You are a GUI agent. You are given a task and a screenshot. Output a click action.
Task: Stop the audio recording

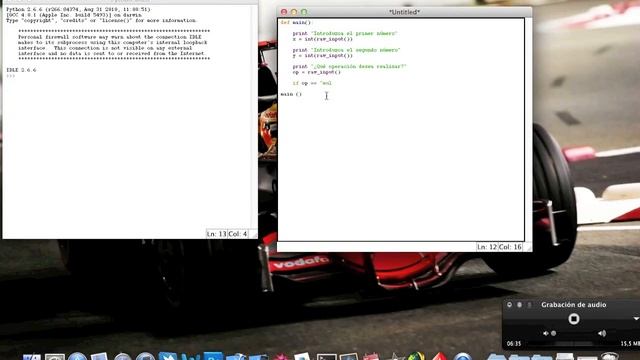click(573, 319)
